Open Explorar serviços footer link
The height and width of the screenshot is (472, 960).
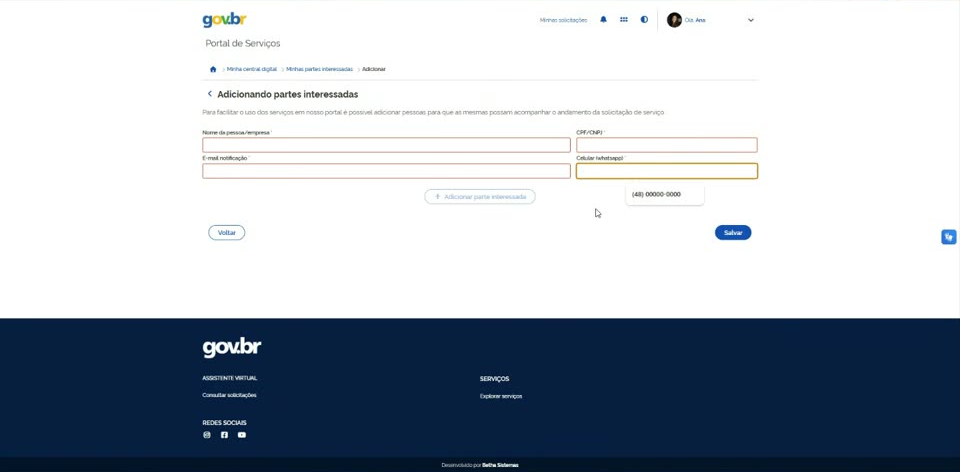click(x=501, y=397)
